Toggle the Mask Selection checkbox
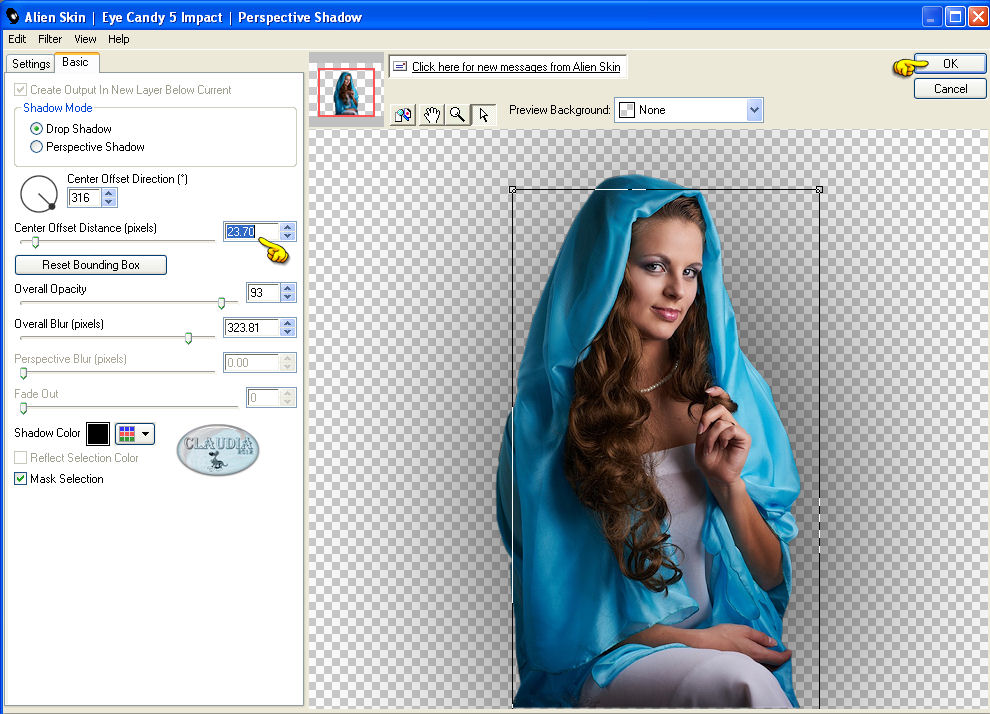Viewport: 990px width, 714px height. click(21, 479)
